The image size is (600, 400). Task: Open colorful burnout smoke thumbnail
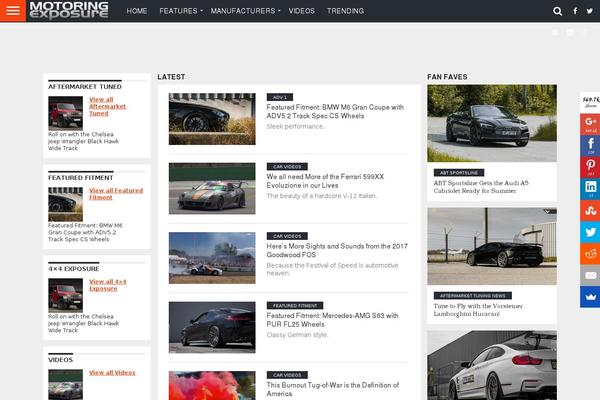coord(212,385)
